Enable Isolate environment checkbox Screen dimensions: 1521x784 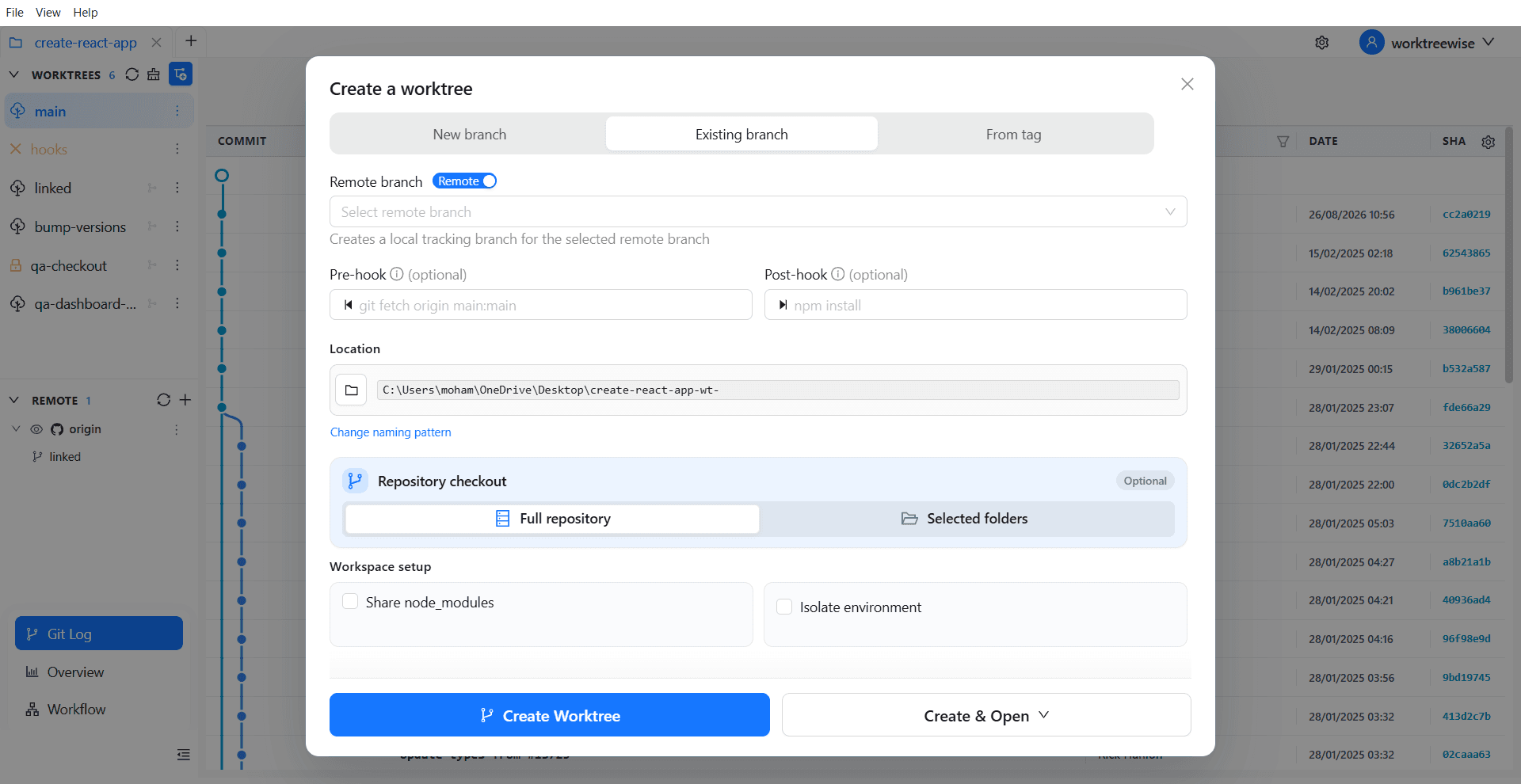(x=784, y=607)
